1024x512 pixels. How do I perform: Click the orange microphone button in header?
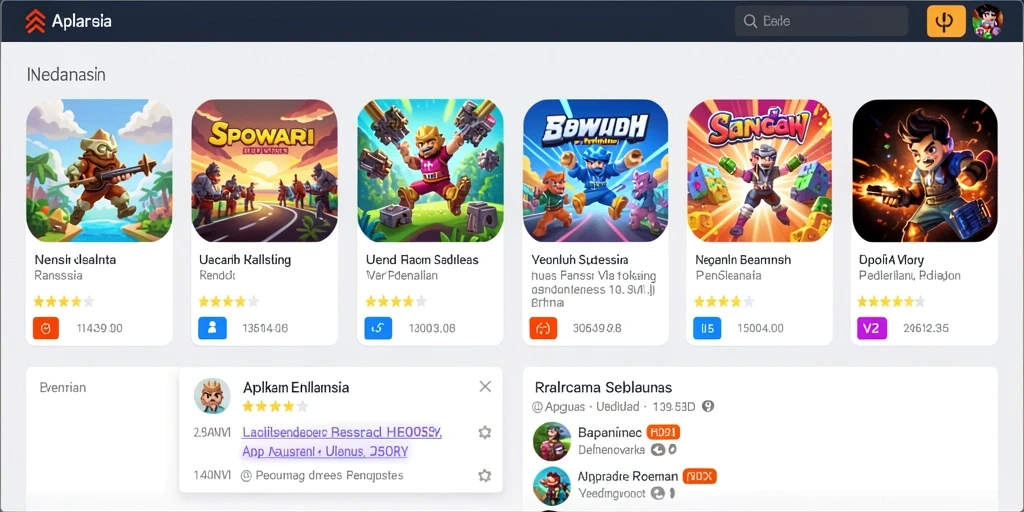pos(946,22)
